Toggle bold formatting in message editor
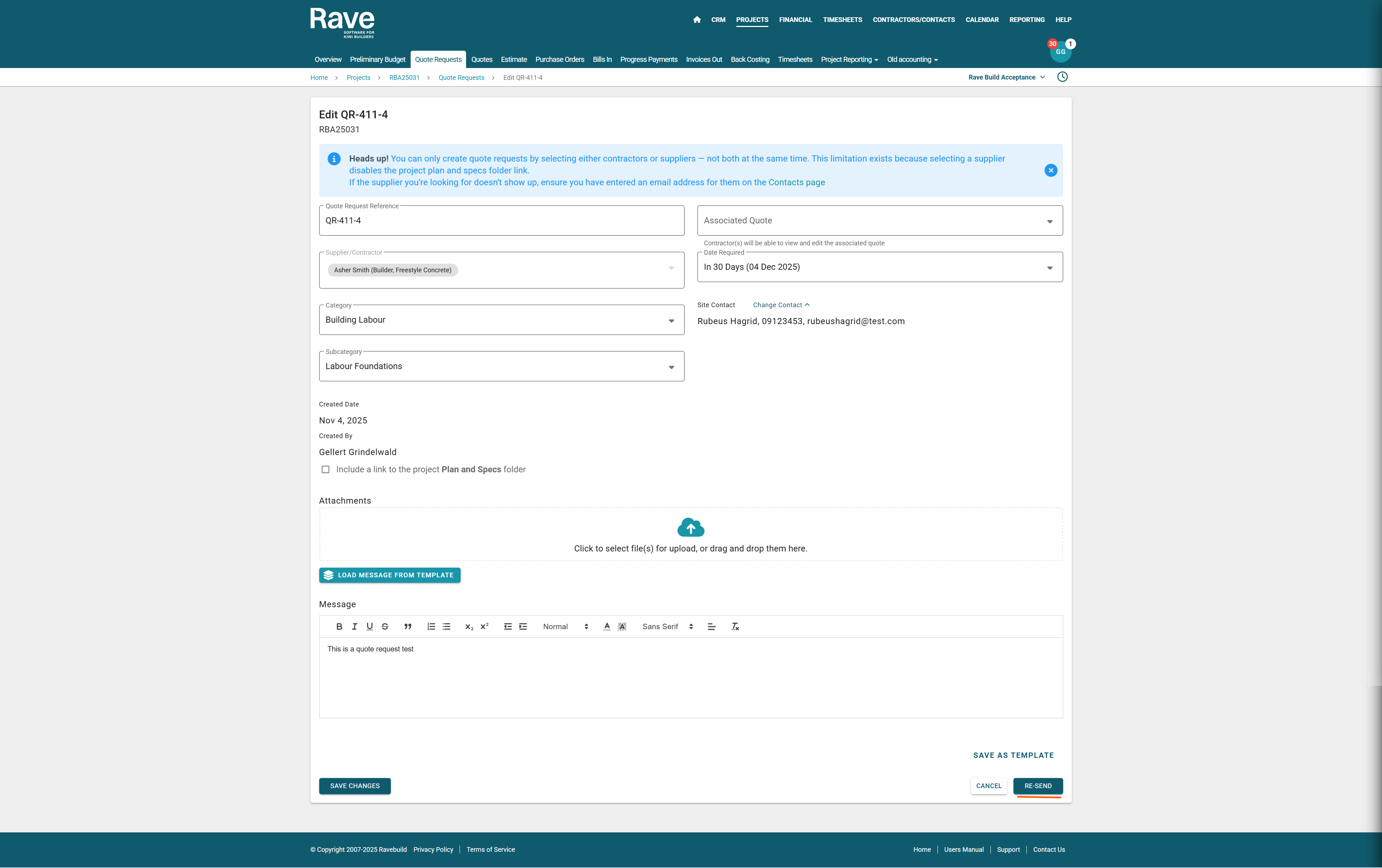This screenshot has height=868, width=1382. point(339,627)
